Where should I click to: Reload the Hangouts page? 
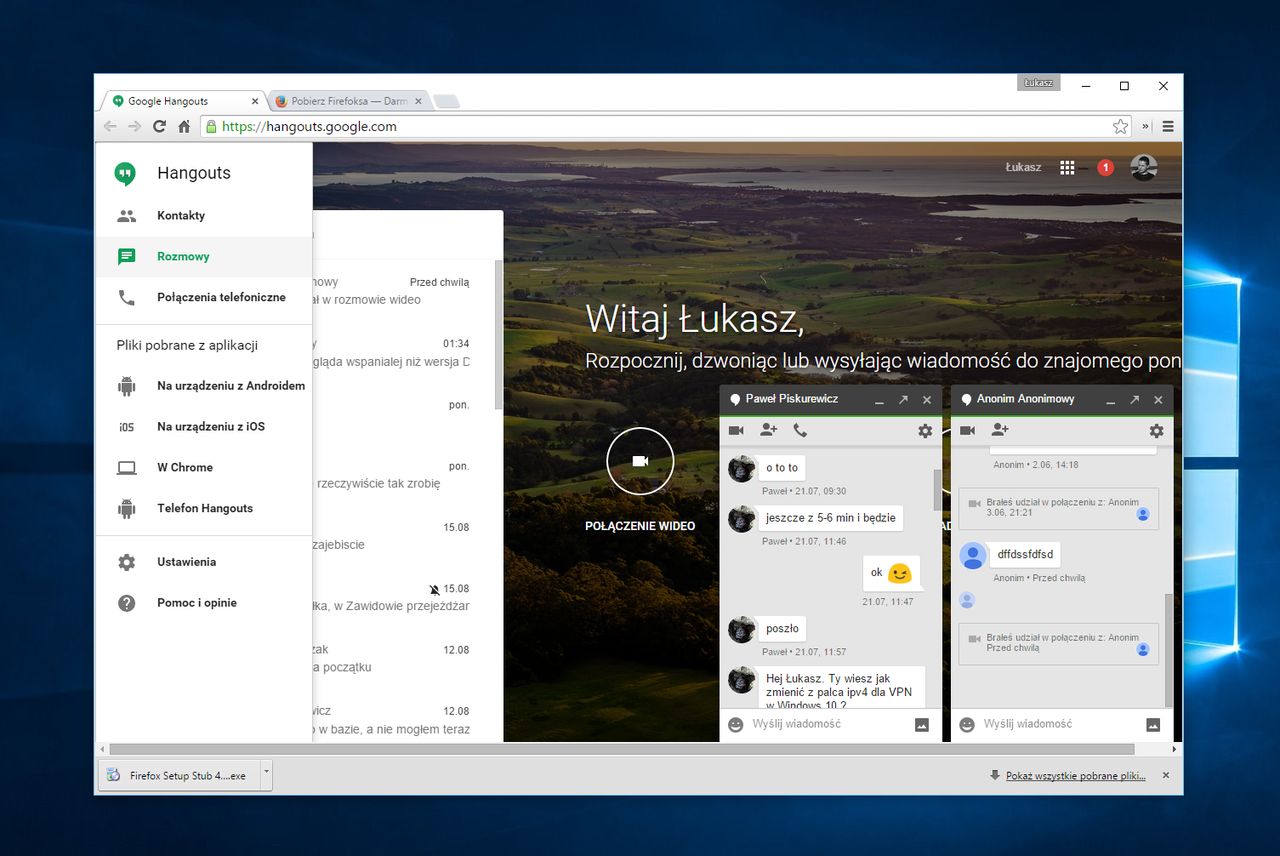pos(159,126)
